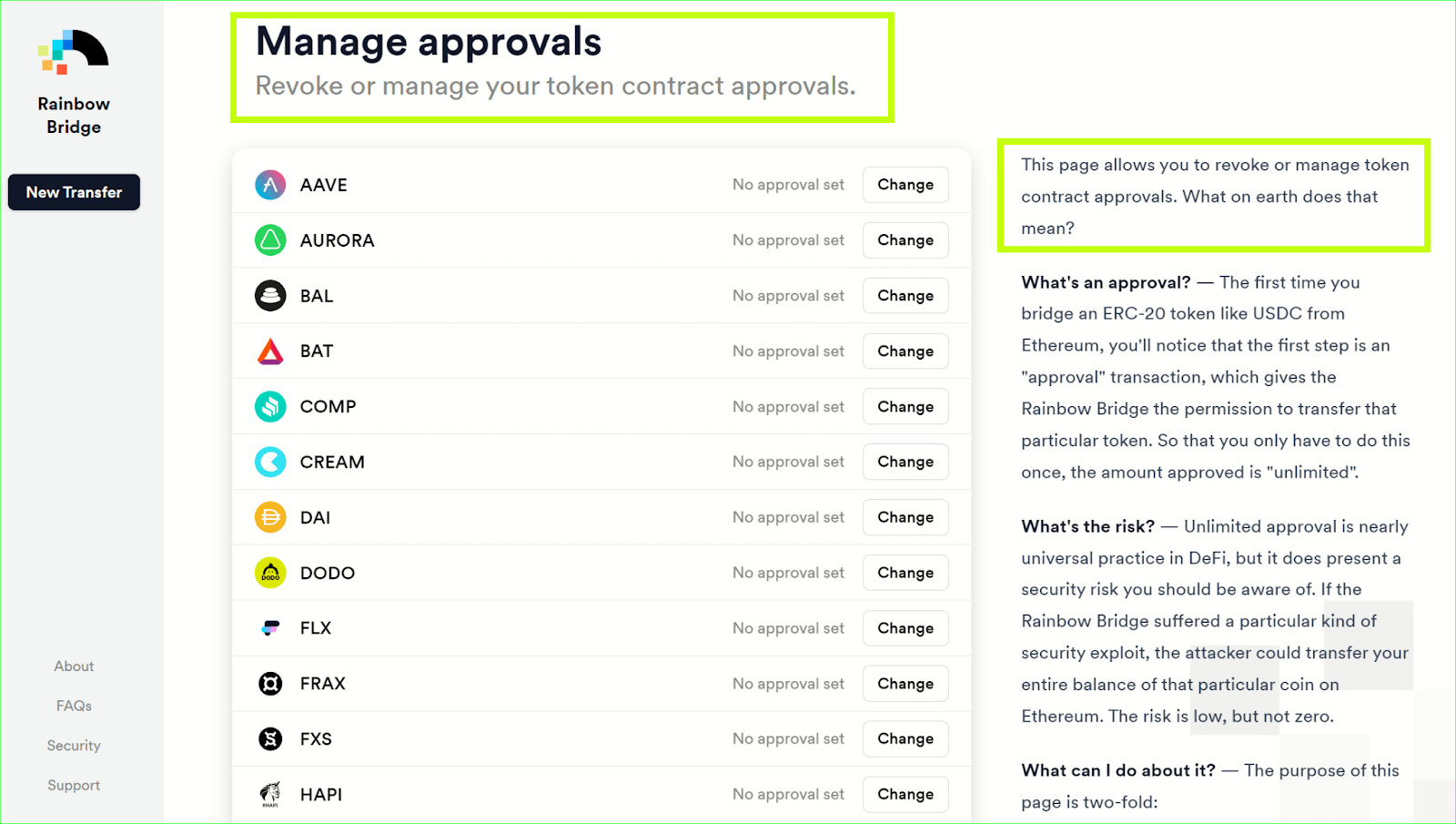Open the Security sidebar link
This screenshot has width=1456, height=824.
pos(74,746)
